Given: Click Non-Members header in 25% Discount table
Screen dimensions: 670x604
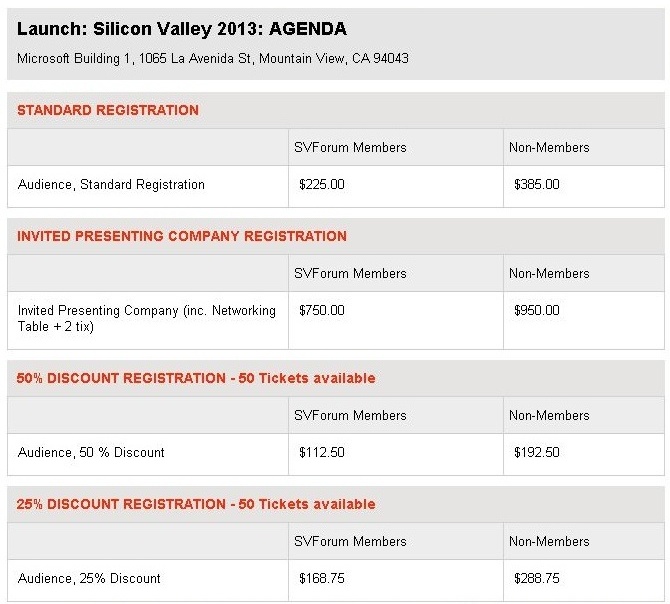Looking at the screenshot, I should click(x=549, y=542).
